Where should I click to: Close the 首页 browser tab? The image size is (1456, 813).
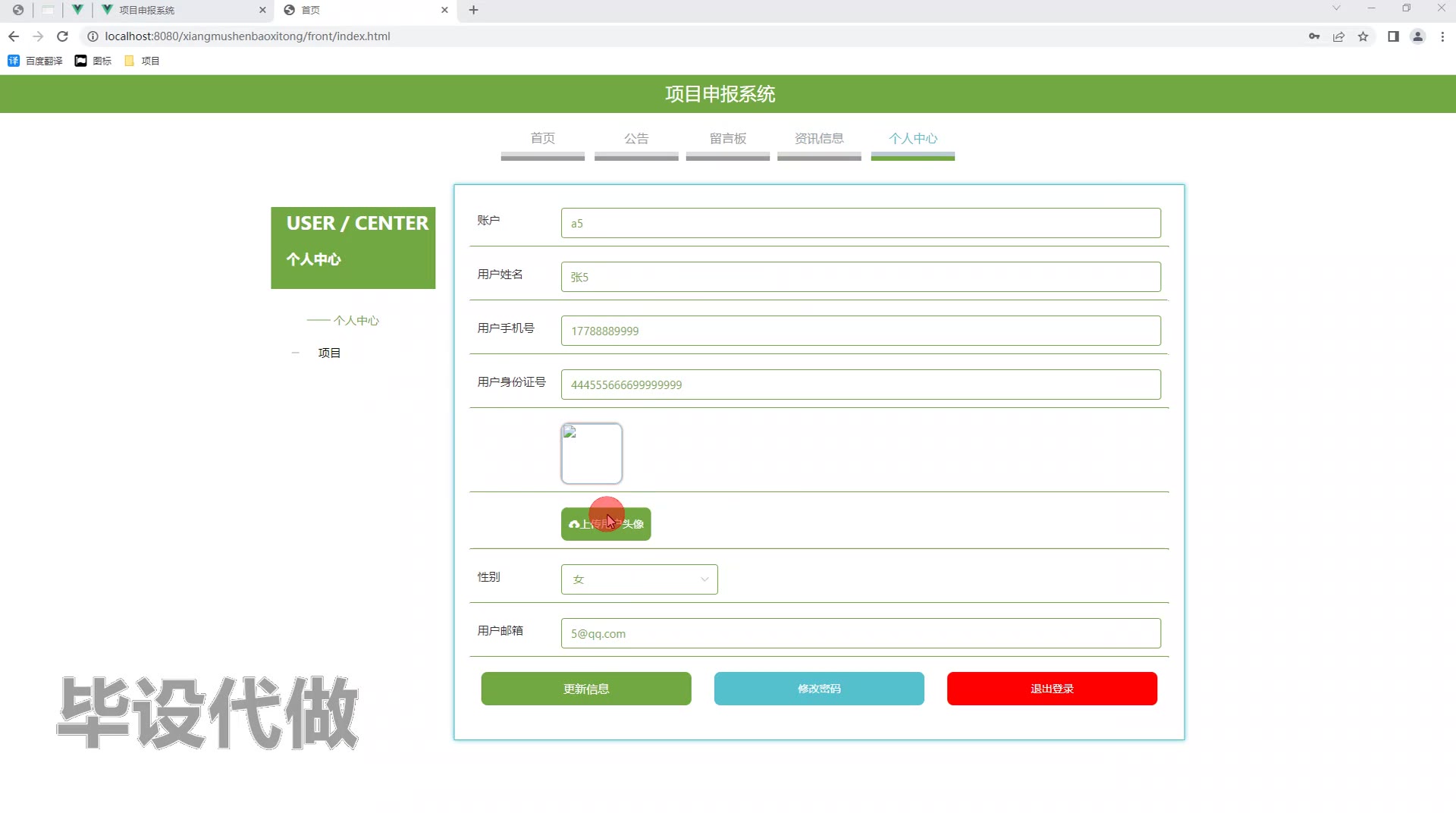click(444, 10)
